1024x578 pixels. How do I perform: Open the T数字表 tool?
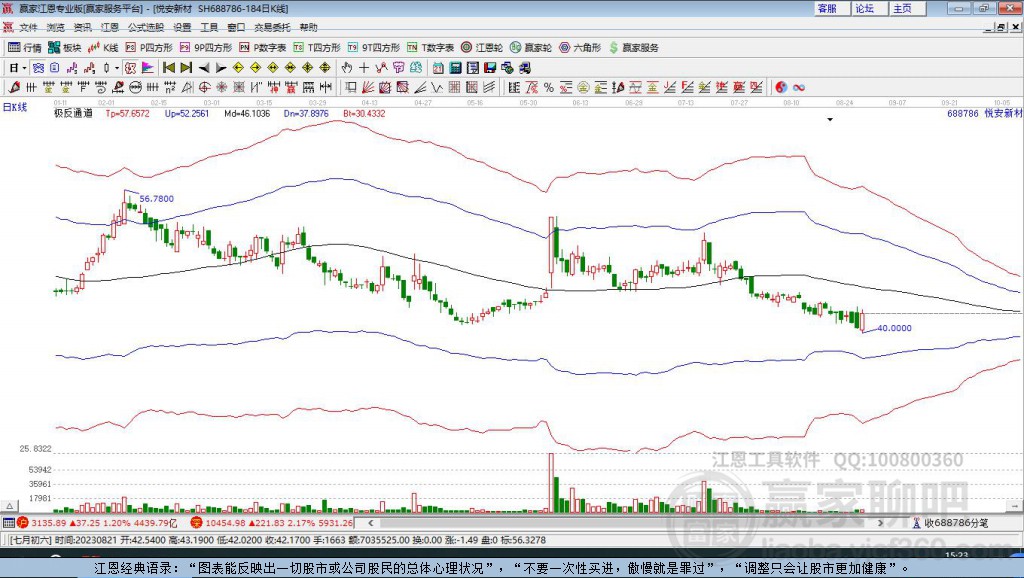point(430,48)
